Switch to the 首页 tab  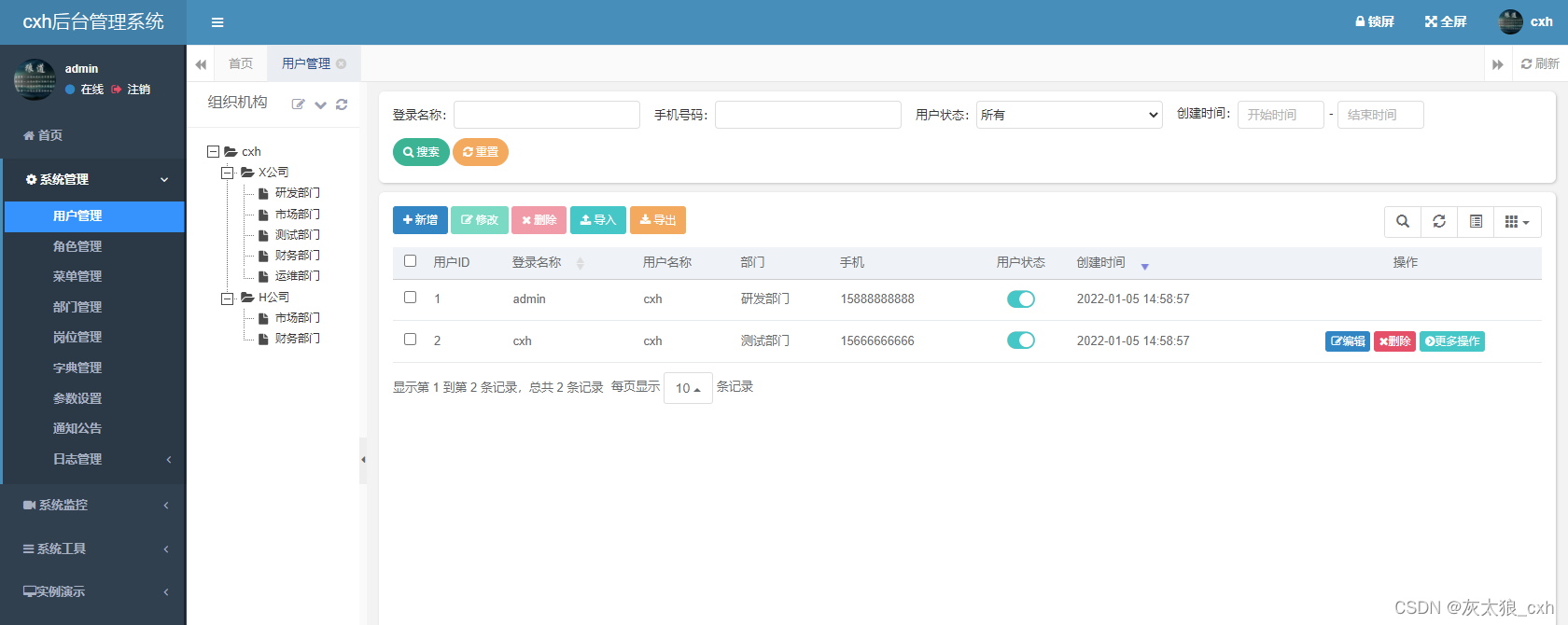click(241, 63)
